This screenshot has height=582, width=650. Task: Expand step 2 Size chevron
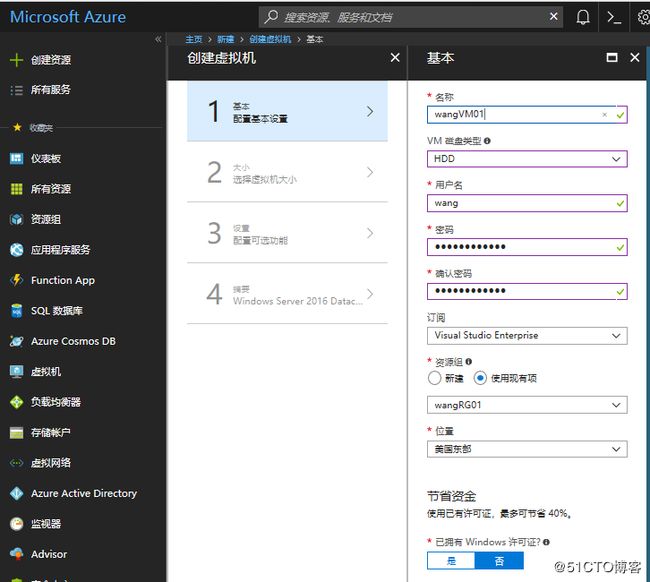370,172
